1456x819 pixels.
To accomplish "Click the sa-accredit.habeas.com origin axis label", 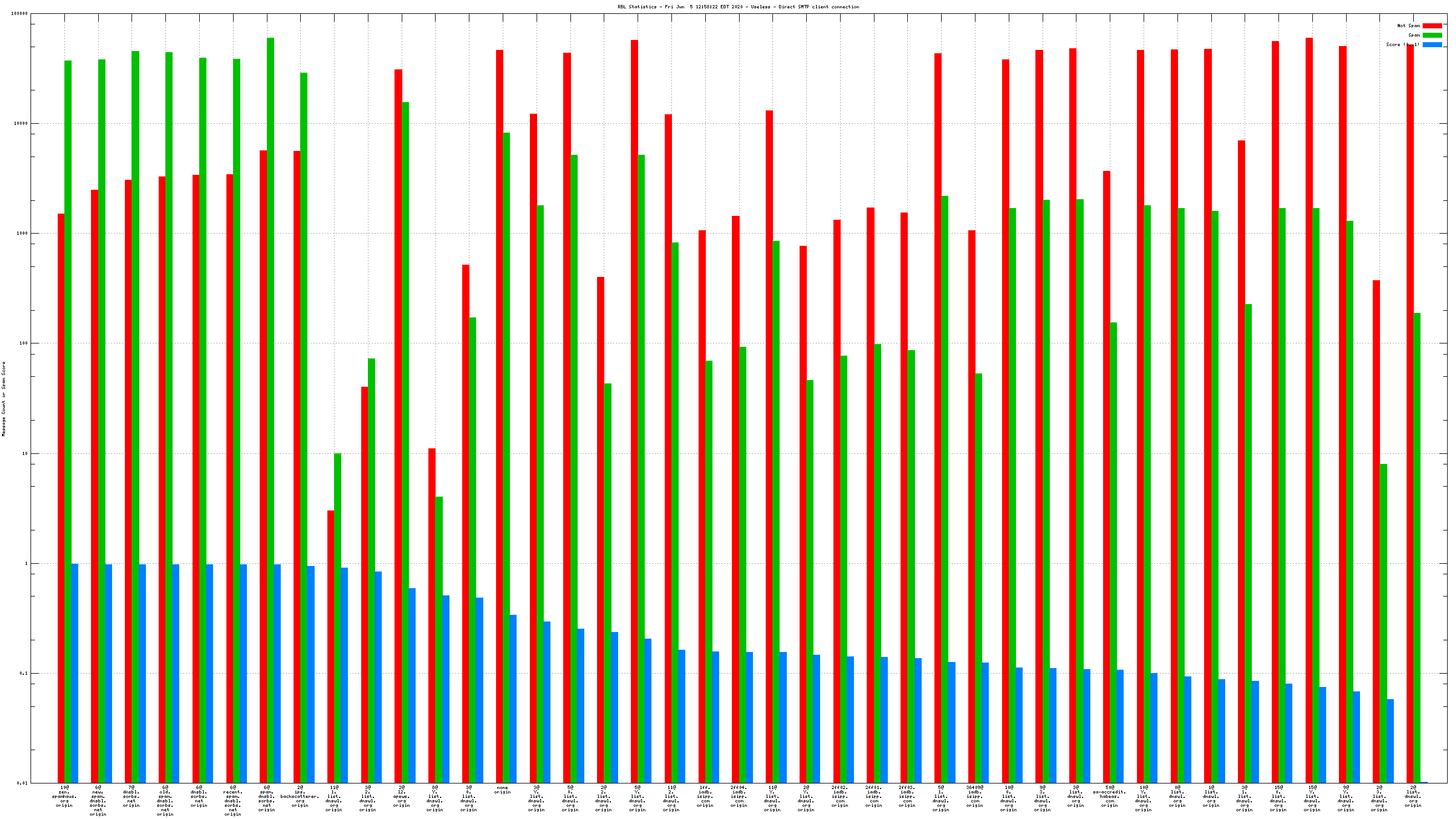I will 1109,796.
